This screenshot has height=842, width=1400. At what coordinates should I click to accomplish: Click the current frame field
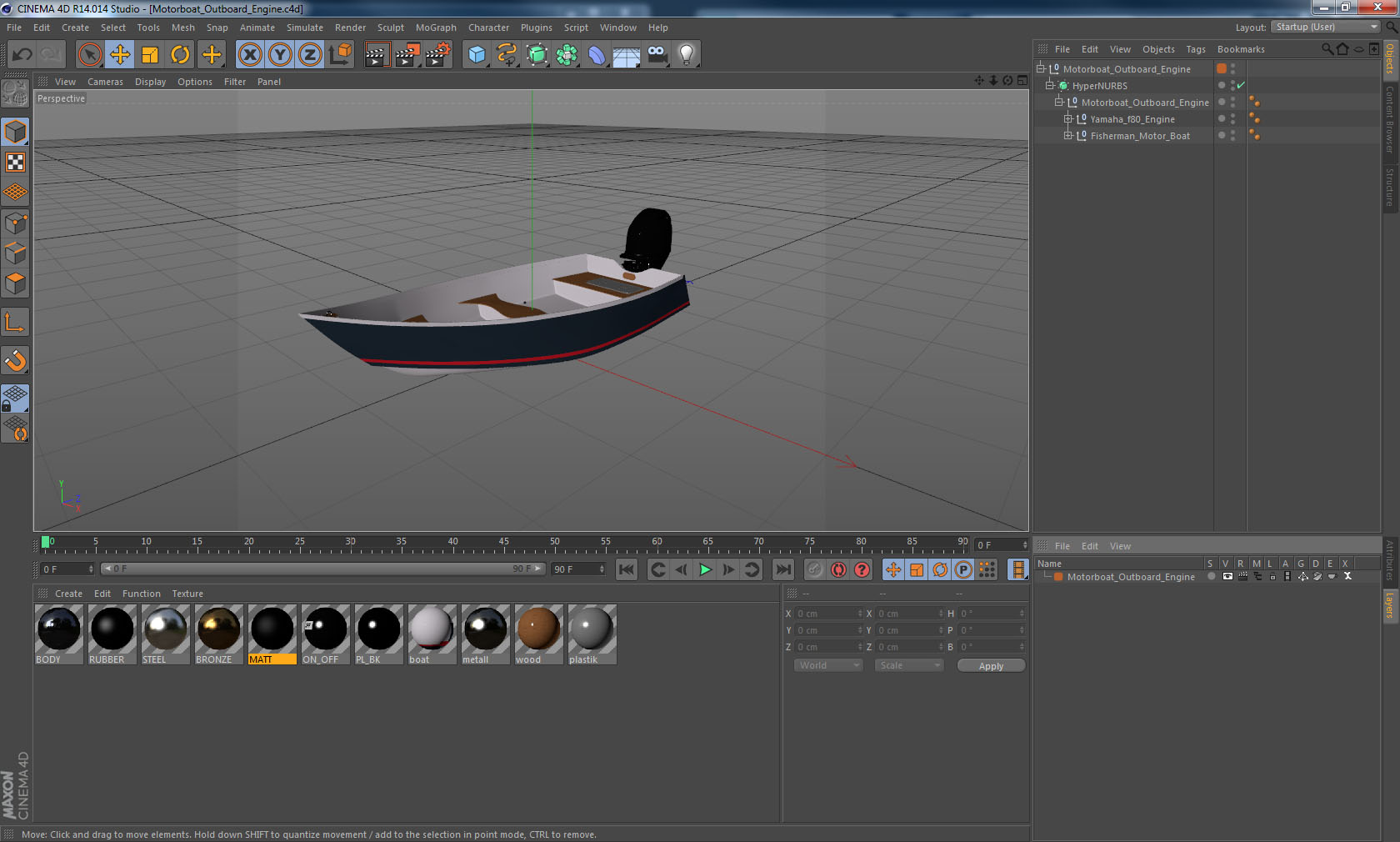(x=1002, y=545)
